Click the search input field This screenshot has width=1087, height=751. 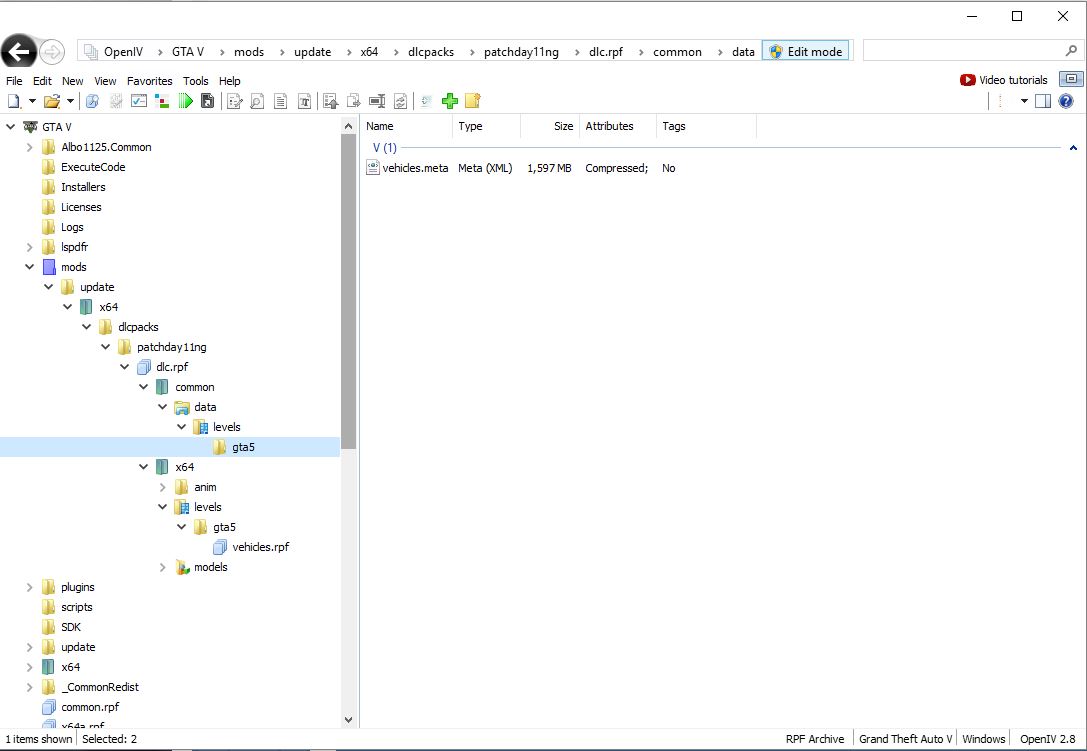click(962, 51)
